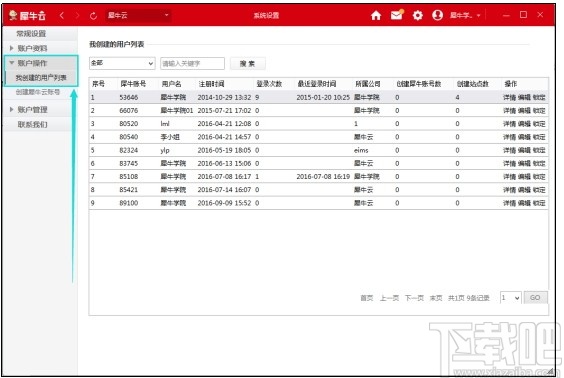
Task: Open 联系我们 in the sidebar
Action: point(32,124)
